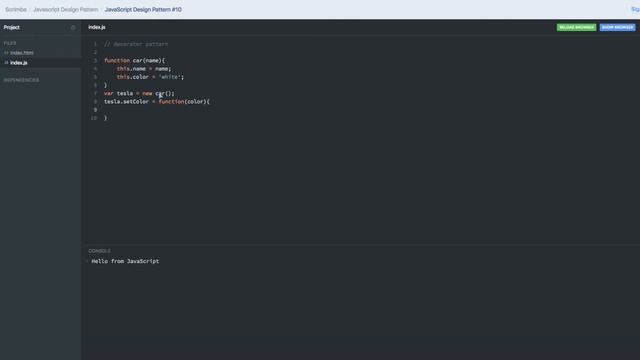Click the decorator pattern comment line
Image resolution: width=640 pixels, height=360 pixels.
tap(136, 44)
